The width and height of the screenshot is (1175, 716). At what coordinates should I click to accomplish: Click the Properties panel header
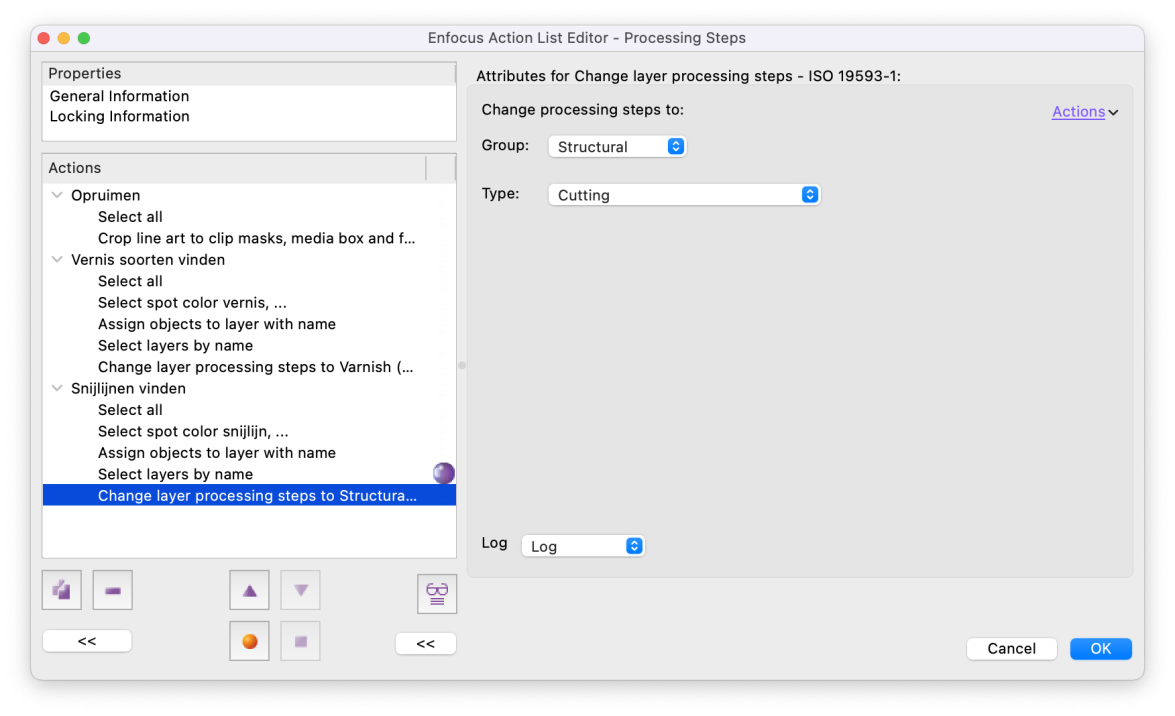tap(249, 73)
